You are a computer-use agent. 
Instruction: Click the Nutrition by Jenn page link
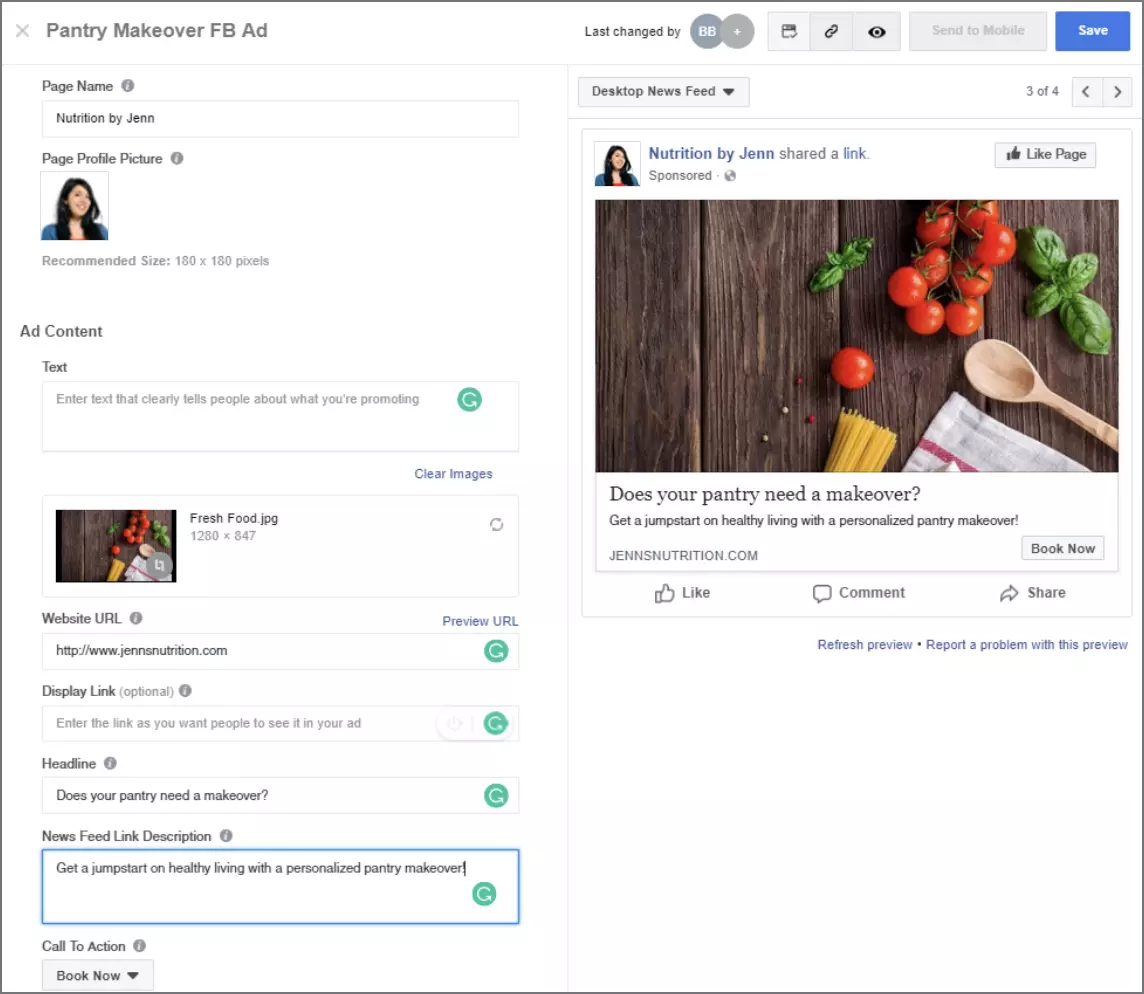(711, 153)
